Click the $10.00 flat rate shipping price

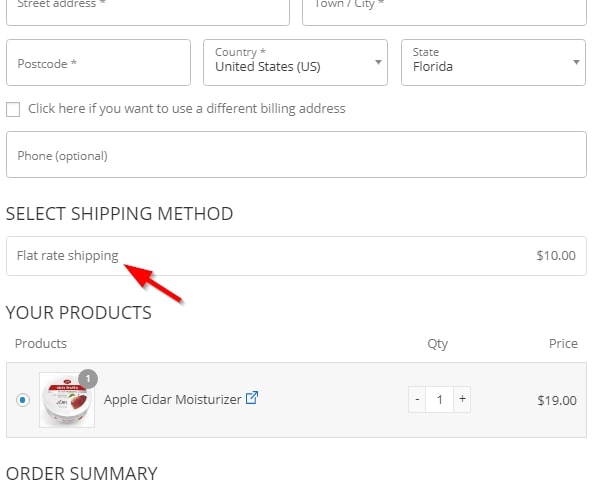click(556, 255)
